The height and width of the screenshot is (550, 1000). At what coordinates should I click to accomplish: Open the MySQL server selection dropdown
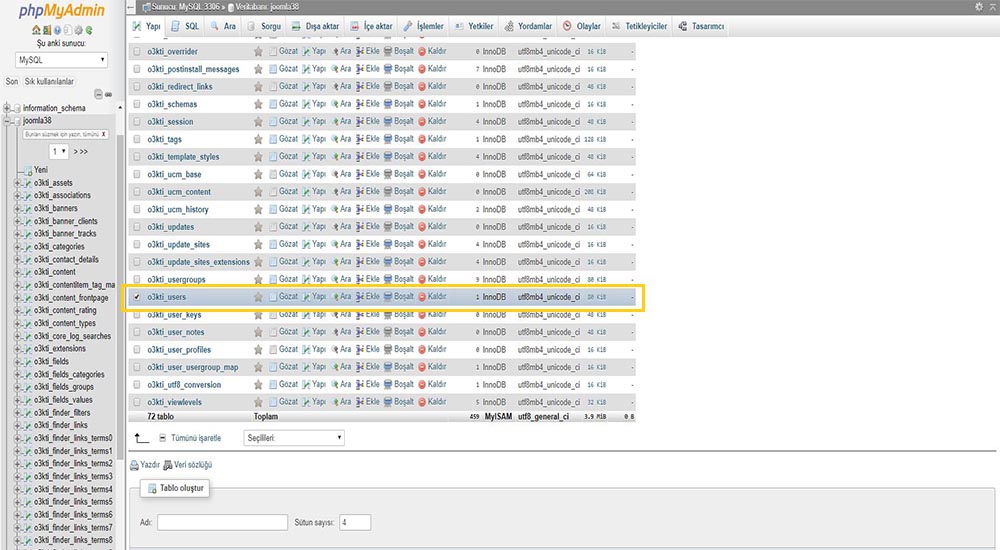[x=61, y=60]
